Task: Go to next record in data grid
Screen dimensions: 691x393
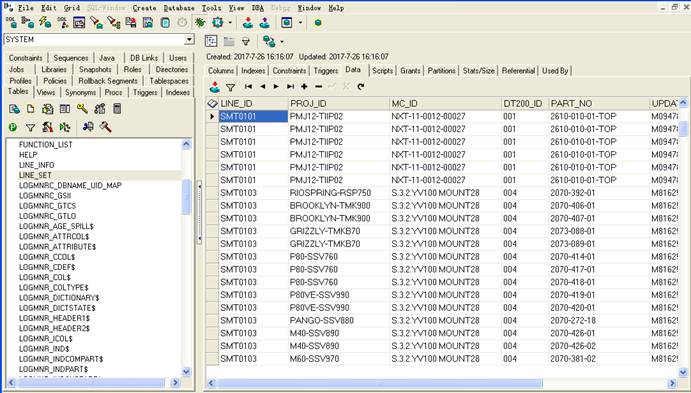Action: pos(276,87)
